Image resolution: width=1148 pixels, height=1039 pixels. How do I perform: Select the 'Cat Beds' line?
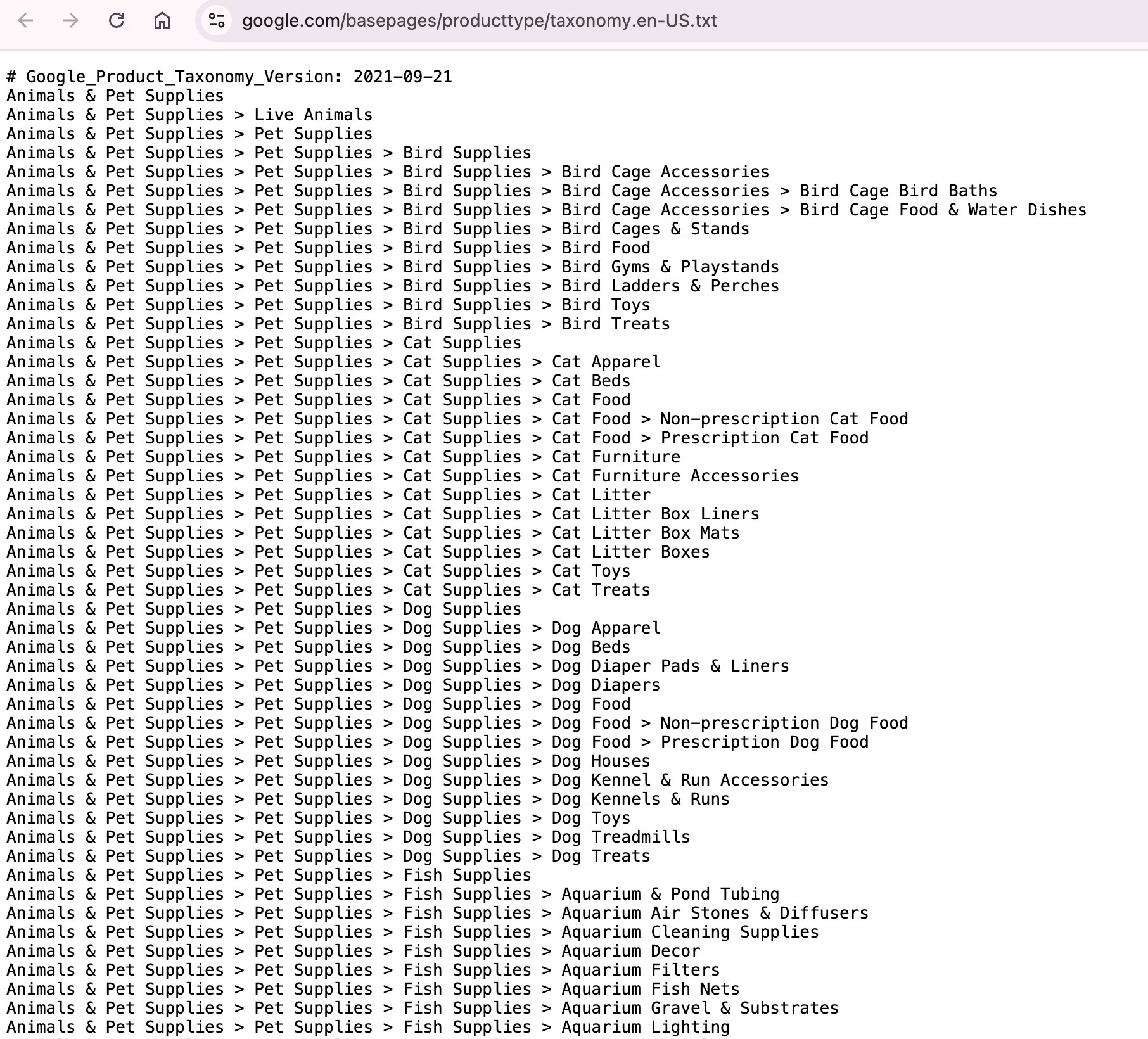tap(319, 381)
